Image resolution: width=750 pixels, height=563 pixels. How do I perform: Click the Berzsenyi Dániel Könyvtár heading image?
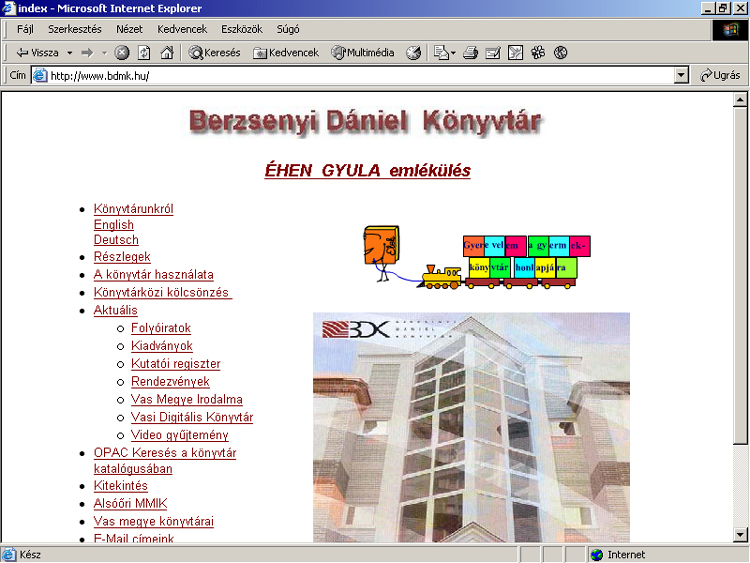(x=364, y=121)
